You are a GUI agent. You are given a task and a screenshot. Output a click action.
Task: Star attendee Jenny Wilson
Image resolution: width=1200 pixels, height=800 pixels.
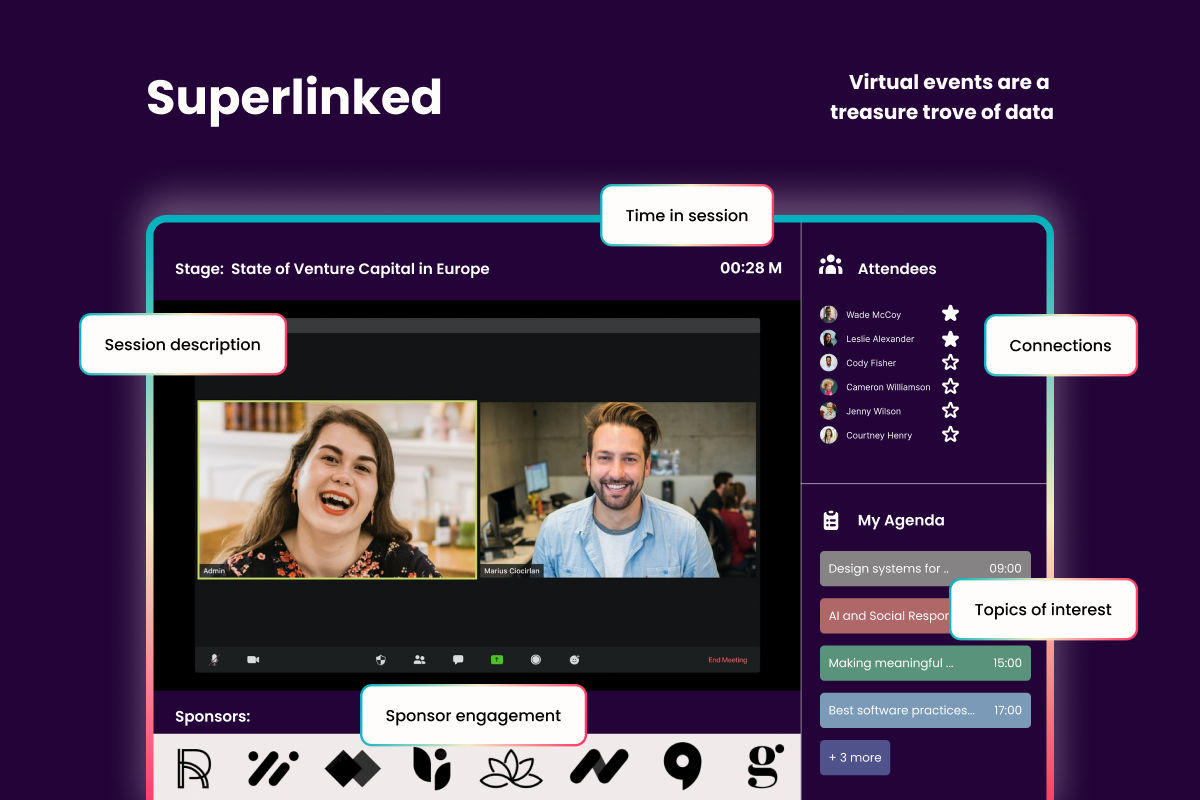(950, 410)
